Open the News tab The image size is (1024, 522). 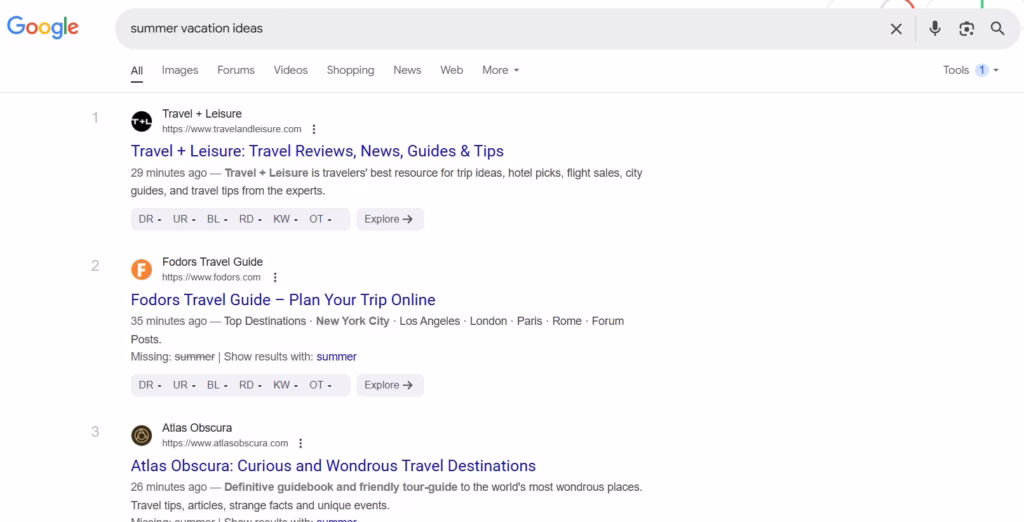coord(407,70)
